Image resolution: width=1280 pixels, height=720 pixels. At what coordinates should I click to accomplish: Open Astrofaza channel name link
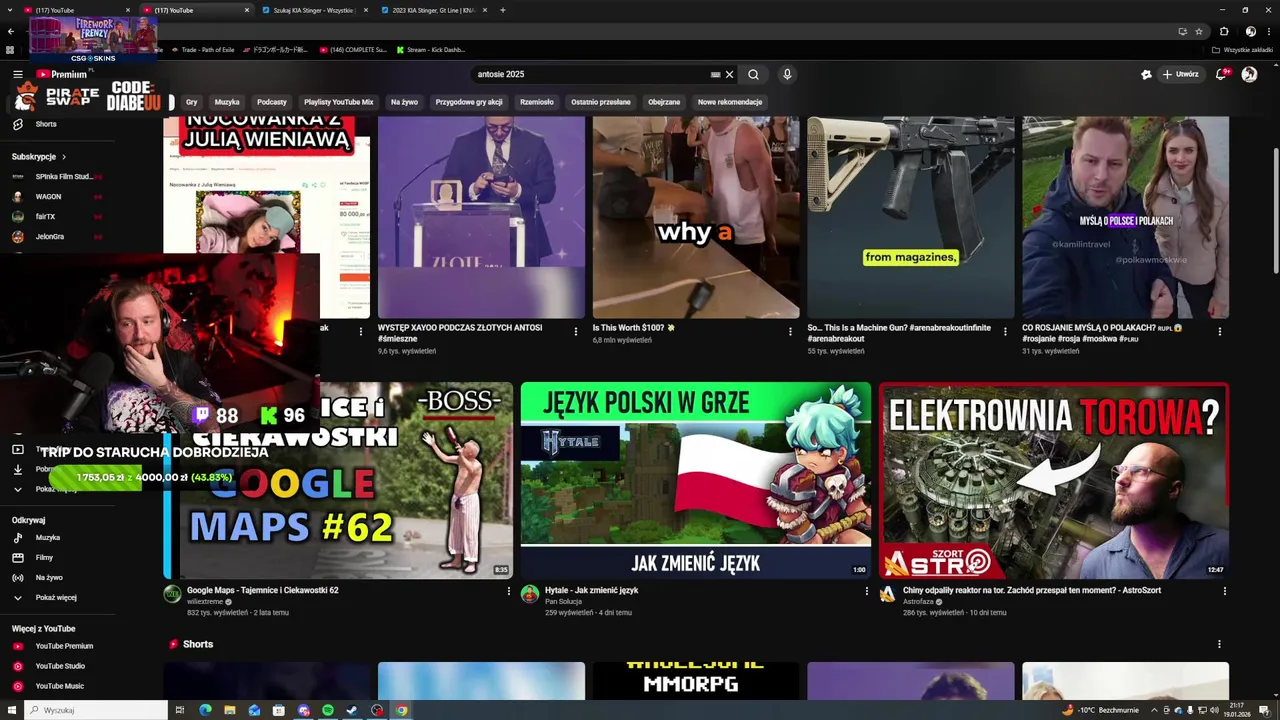[x=919, y=602]
